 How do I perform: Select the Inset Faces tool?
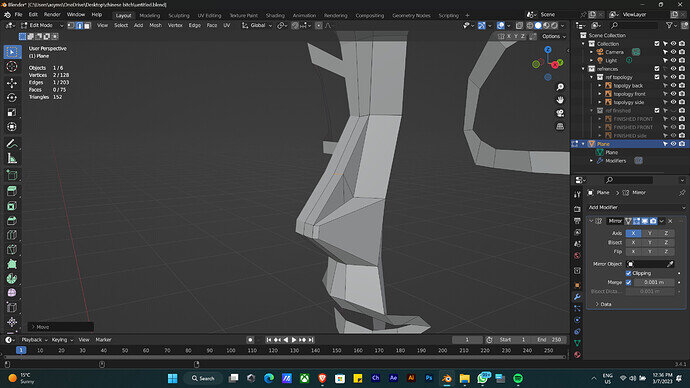12,206
